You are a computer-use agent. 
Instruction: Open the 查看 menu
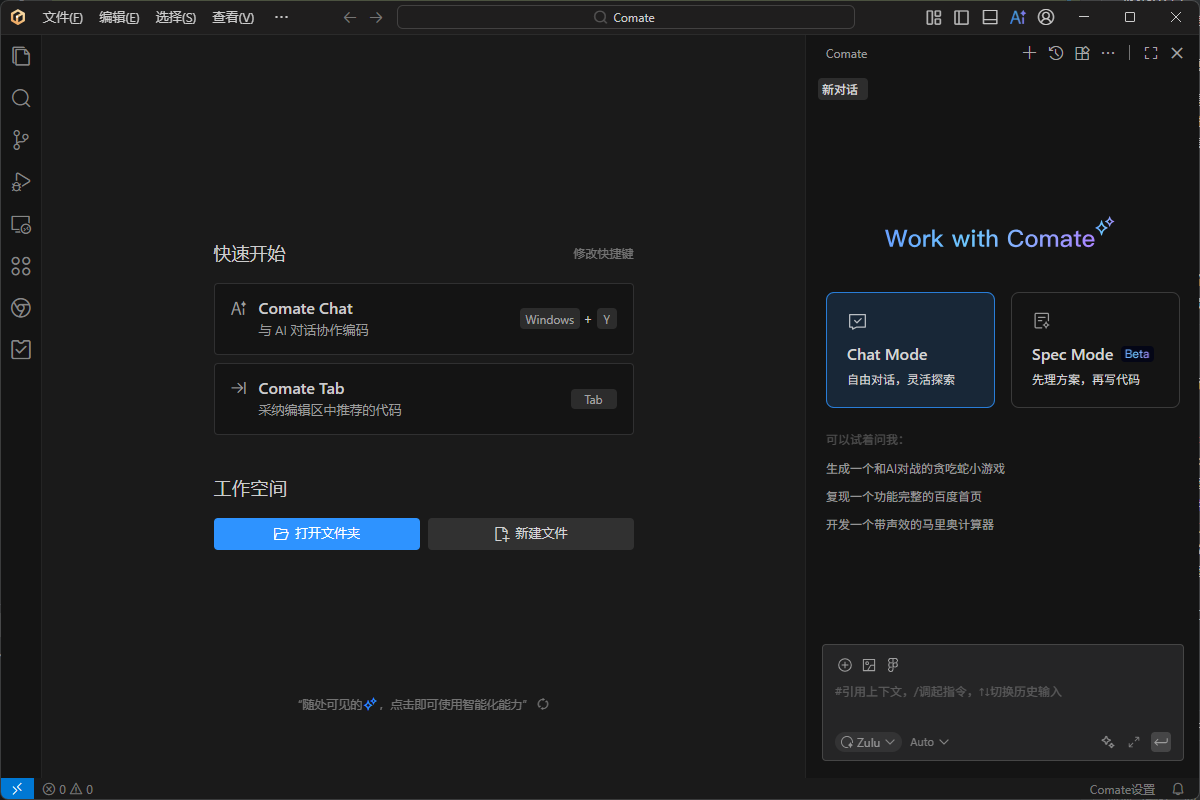(233, 17)
